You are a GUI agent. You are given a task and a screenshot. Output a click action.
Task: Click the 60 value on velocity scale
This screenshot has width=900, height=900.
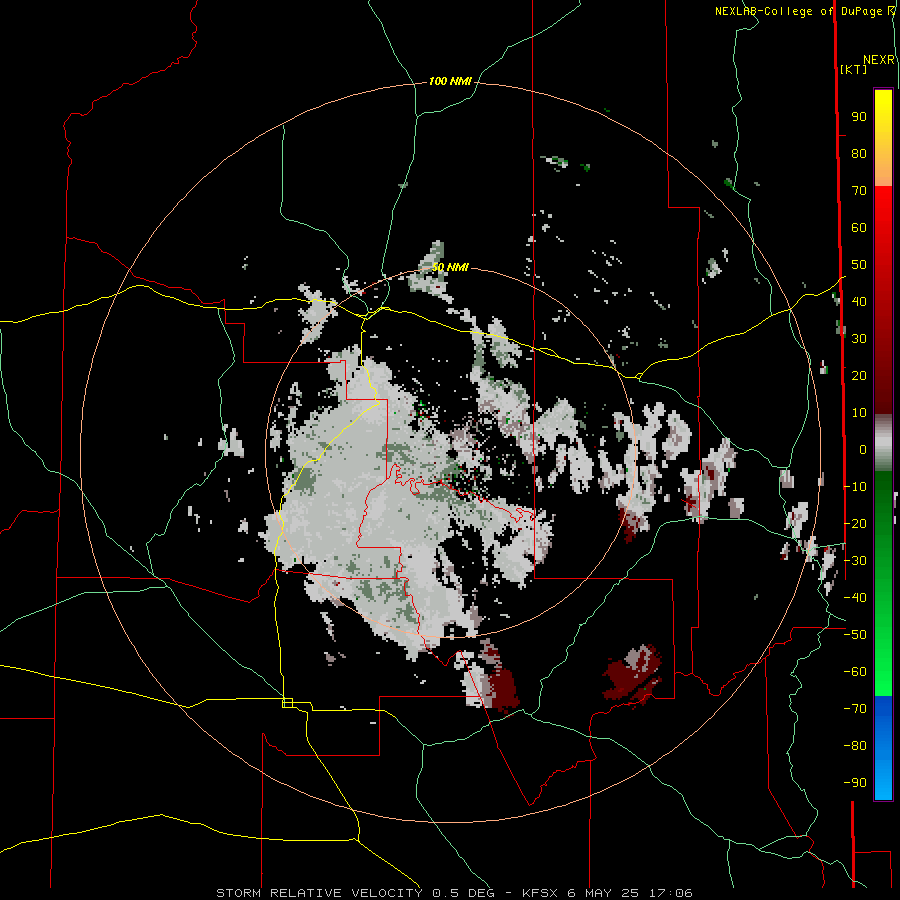(x=859, y=228)
